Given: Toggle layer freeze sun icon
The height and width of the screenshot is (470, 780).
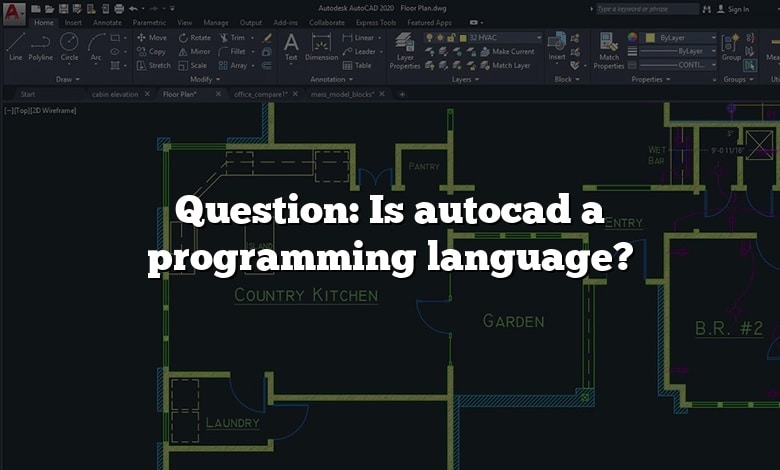Looking at the screenshot, I should [440, 37].
